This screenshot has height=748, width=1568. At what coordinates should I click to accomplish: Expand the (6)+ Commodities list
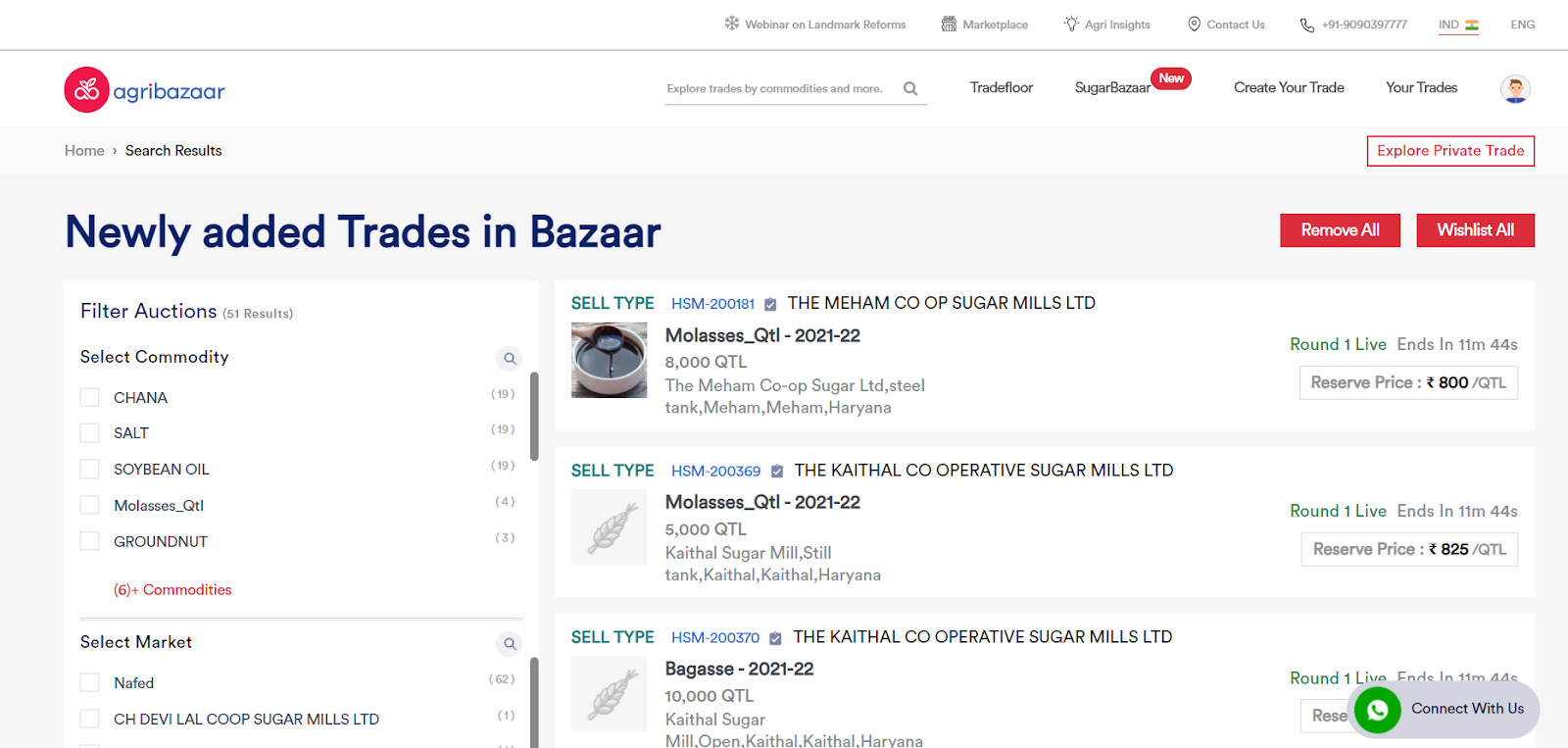pyautogui.click(x=172, y=589)
